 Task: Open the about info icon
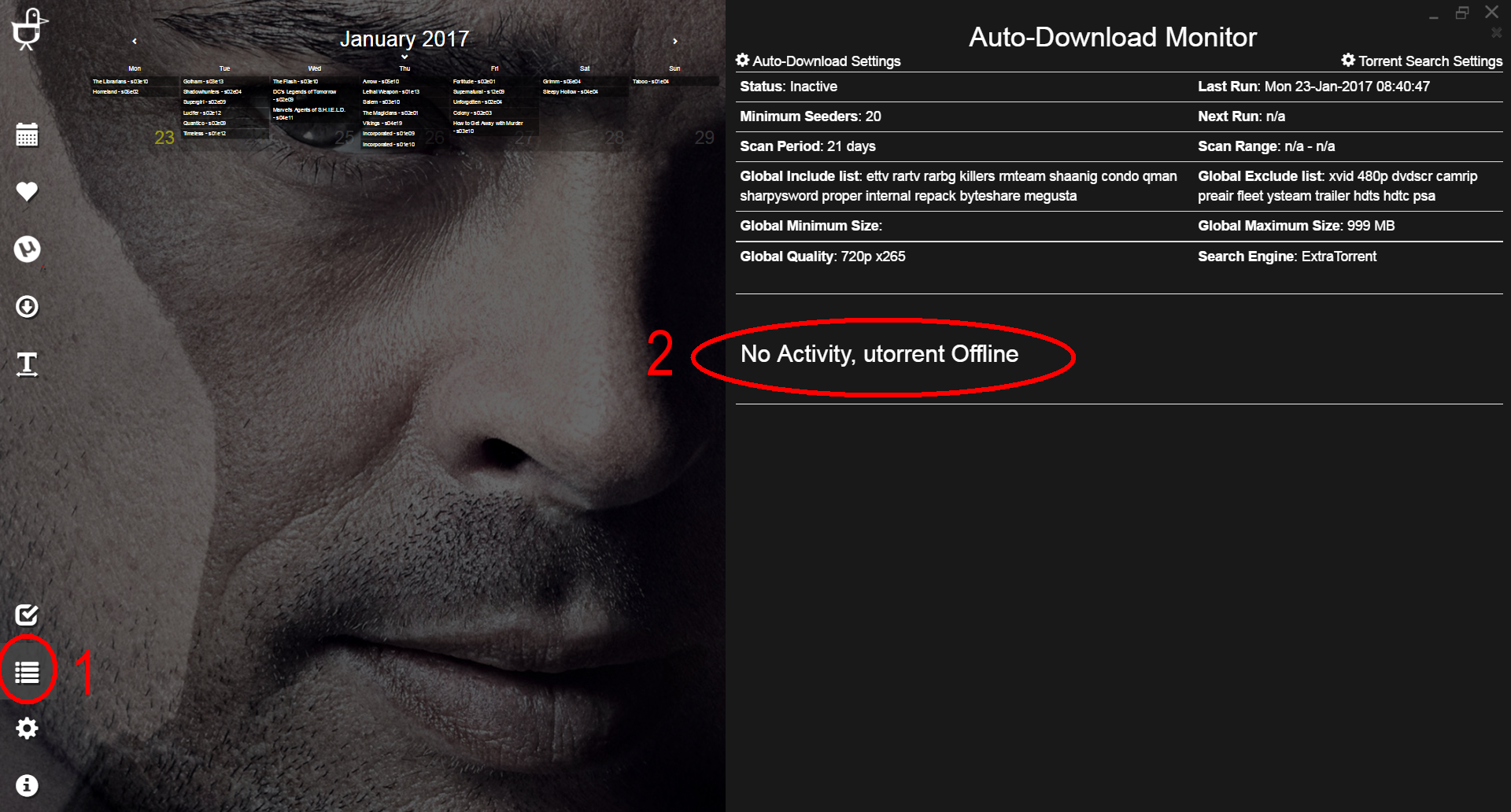[27, 785]
